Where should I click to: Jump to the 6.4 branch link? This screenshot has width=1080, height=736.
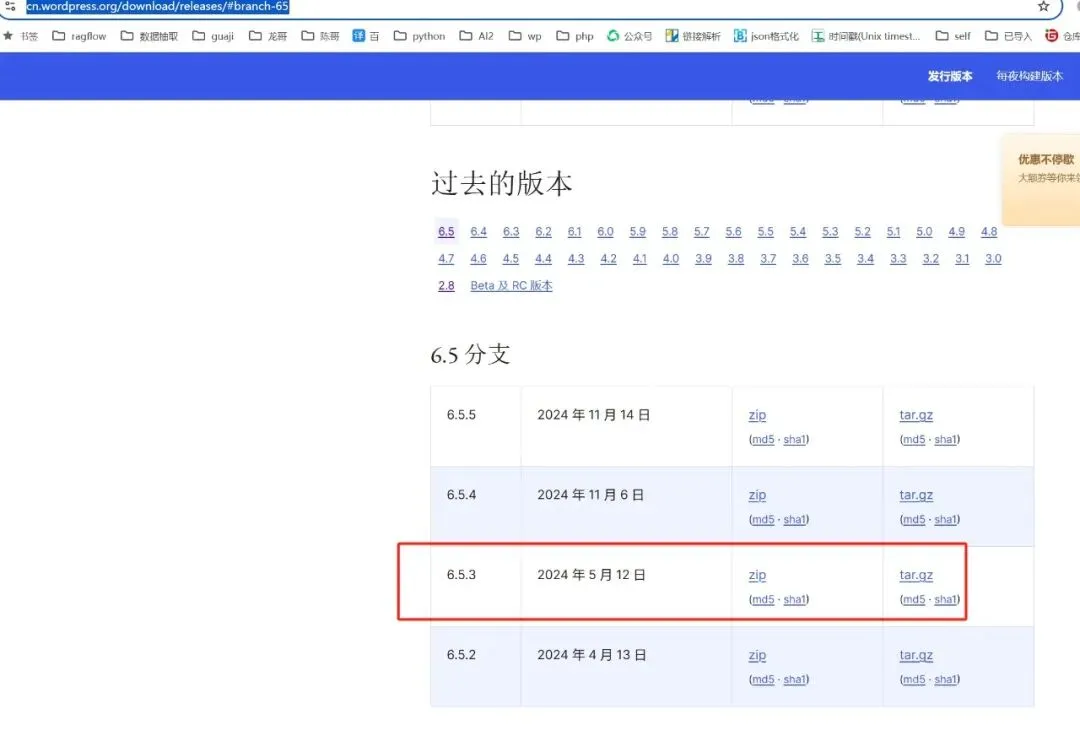479,232
